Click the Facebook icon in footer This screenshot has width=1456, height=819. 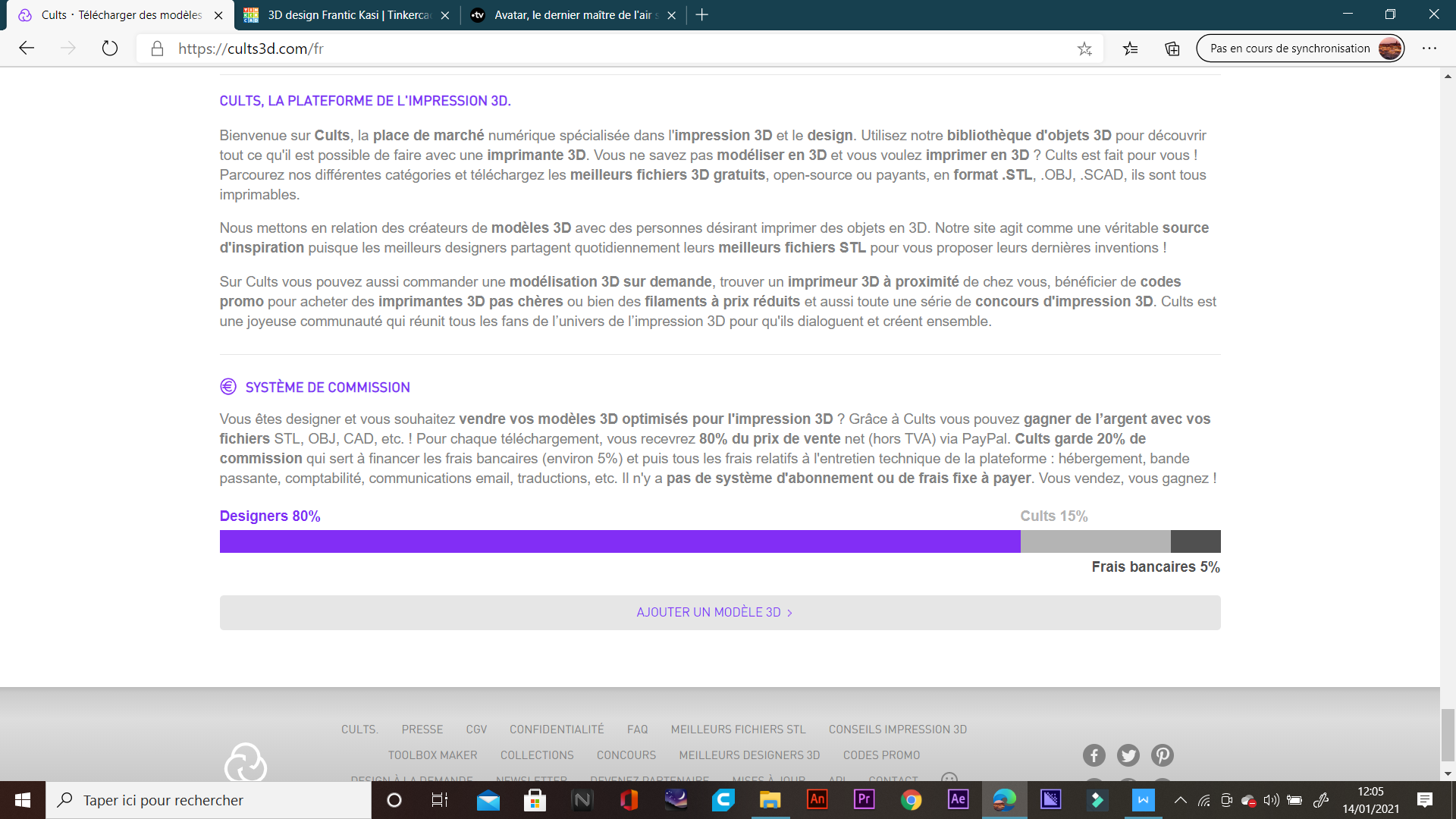pyautogui.click(x=1094, y=755)
